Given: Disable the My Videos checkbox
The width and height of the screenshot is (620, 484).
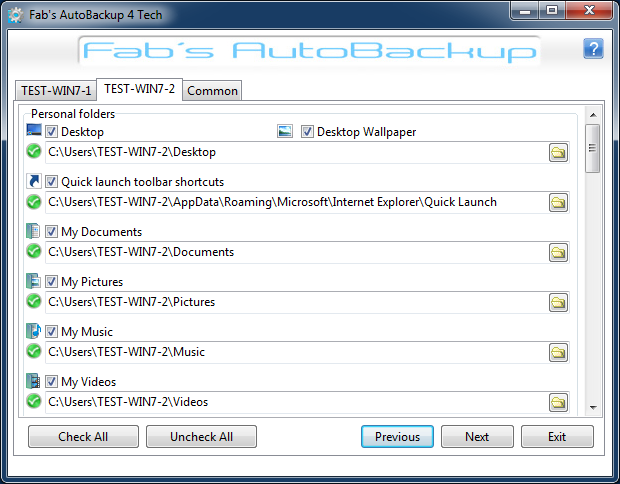Looking at the screenshot, I should click(x=51, y=382).
